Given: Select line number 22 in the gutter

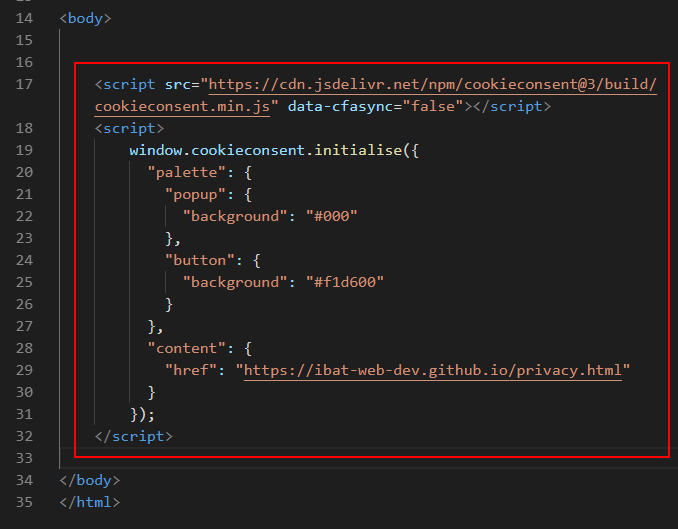Looking at the screenshot, I should [x=24, y=216].
